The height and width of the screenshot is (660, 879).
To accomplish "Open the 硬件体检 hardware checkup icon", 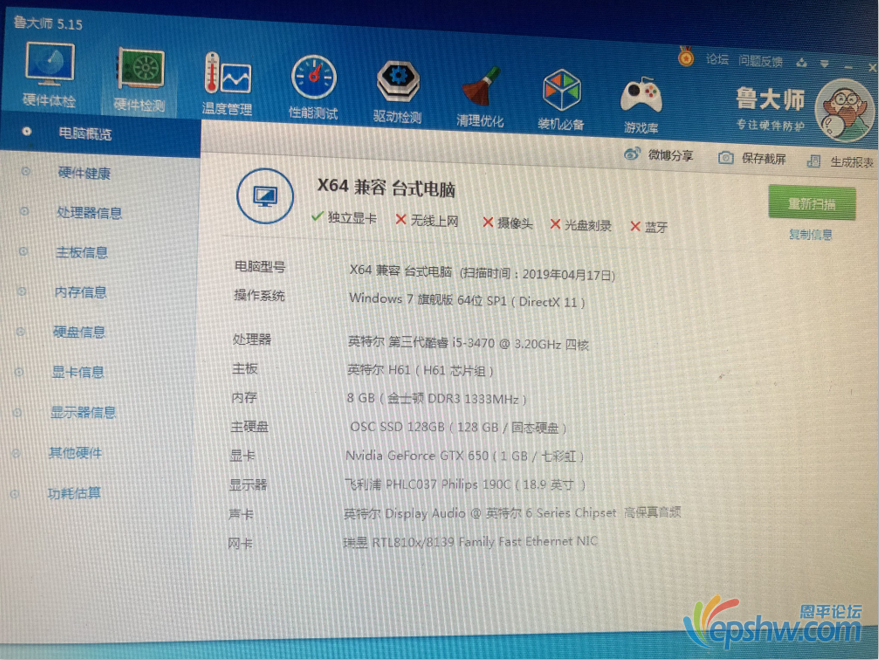I will point(49,75).
